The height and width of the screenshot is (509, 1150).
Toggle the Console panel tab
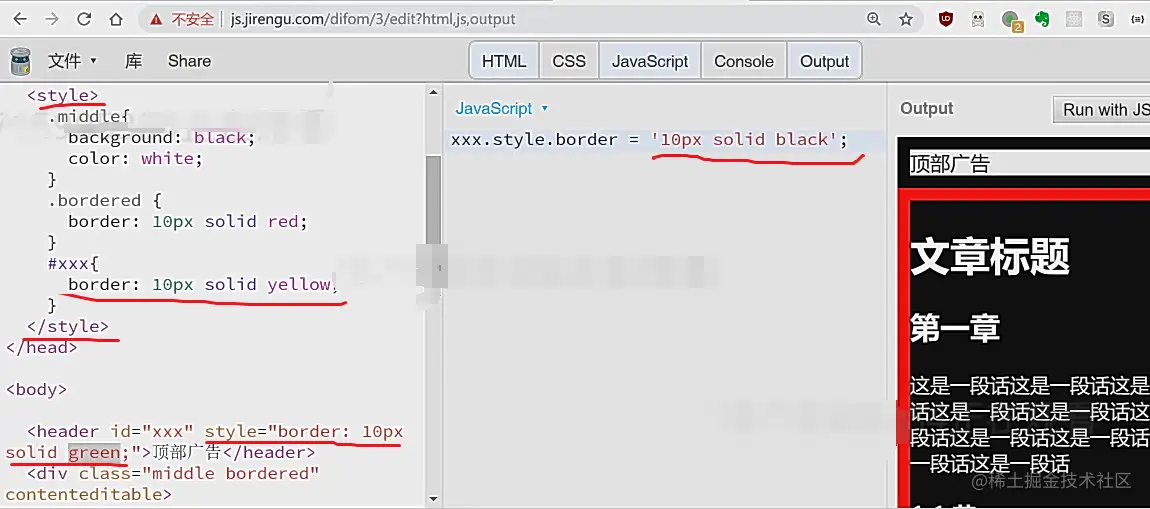click(744, 62)
